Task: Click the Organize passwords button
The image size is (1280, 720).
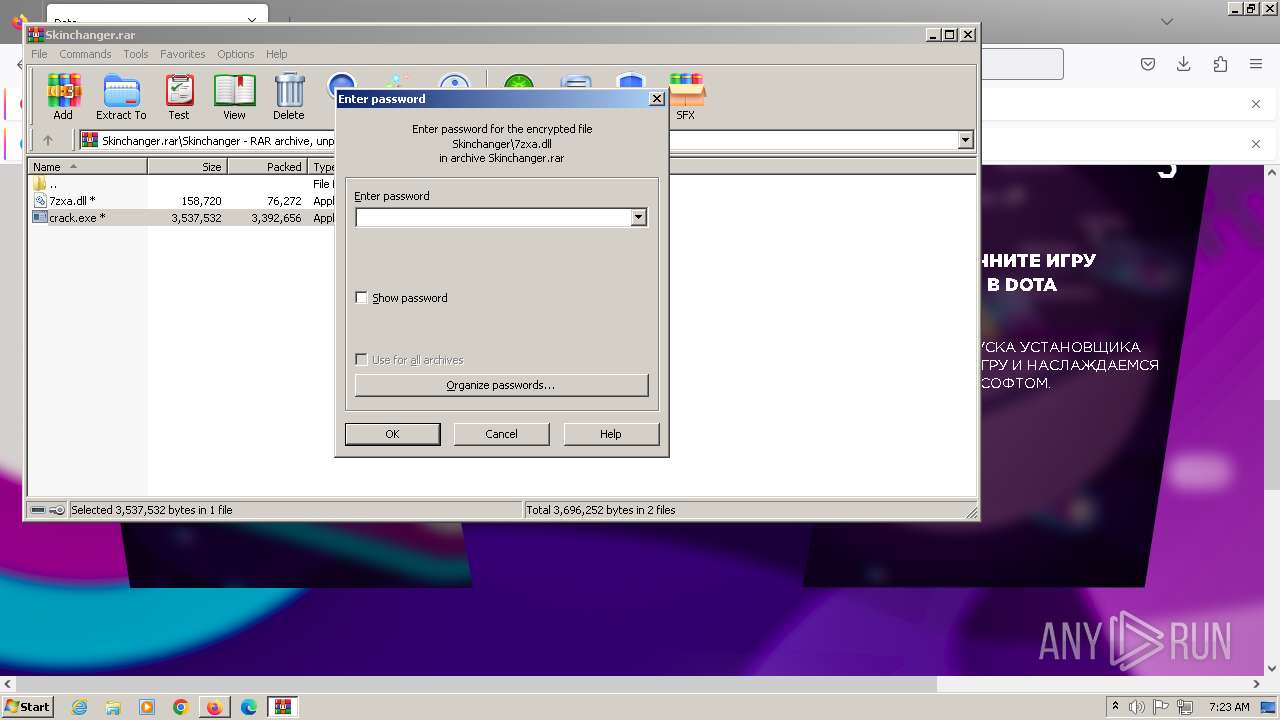Action: (x=501, y=385)
